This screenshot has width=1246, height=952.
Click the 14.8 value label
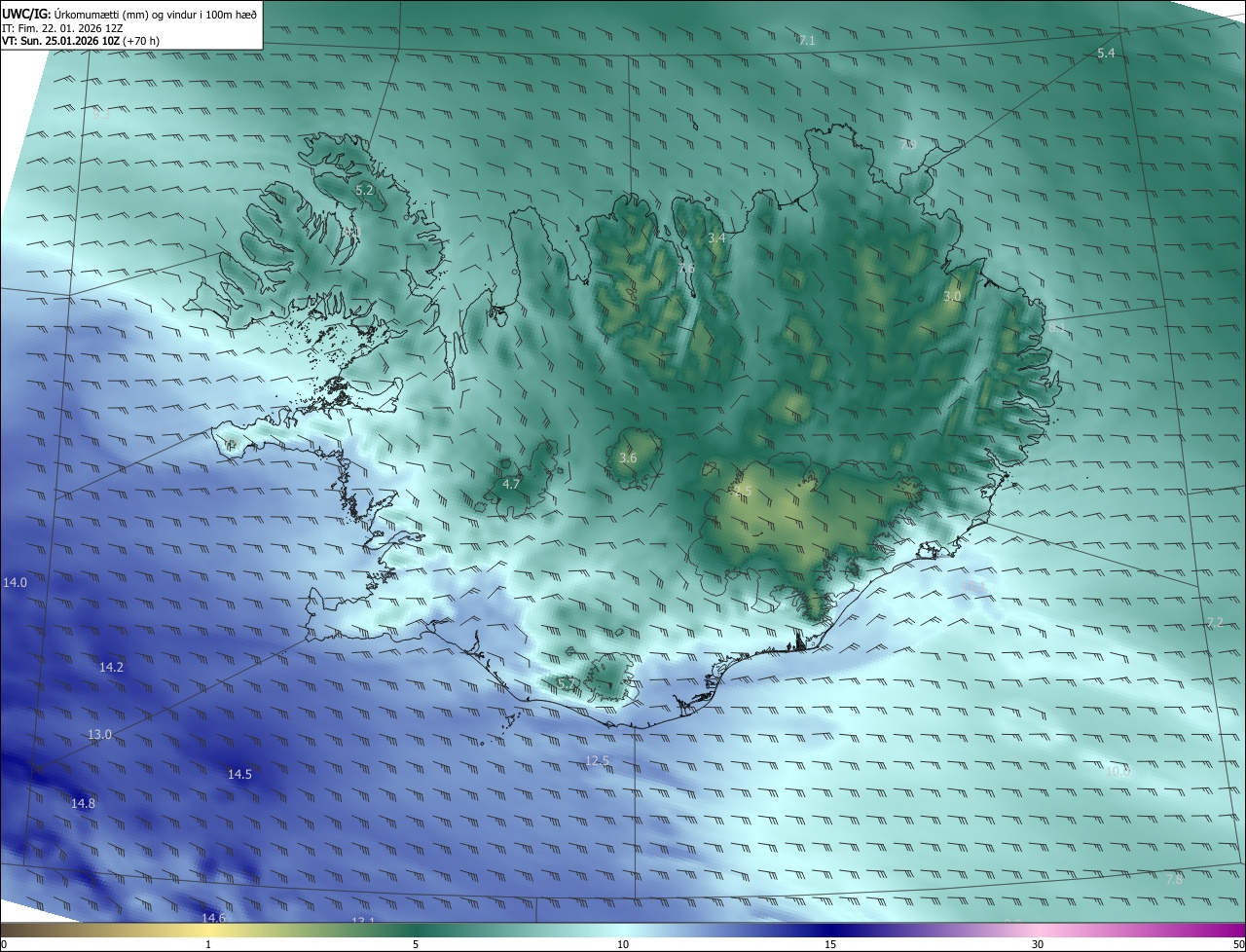tap(84, 803)
